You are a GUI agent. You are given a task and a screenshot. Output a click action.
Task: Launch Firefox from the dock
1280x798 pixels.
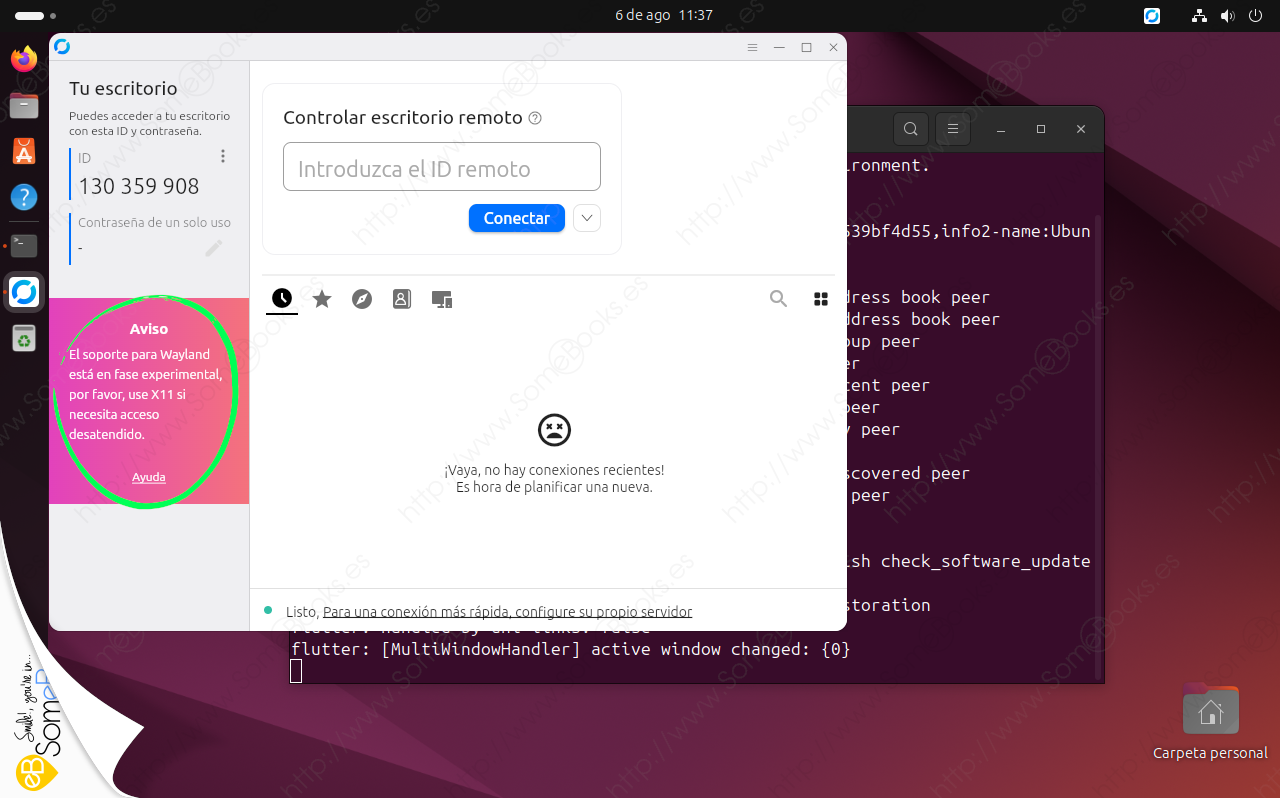point(24,59)
